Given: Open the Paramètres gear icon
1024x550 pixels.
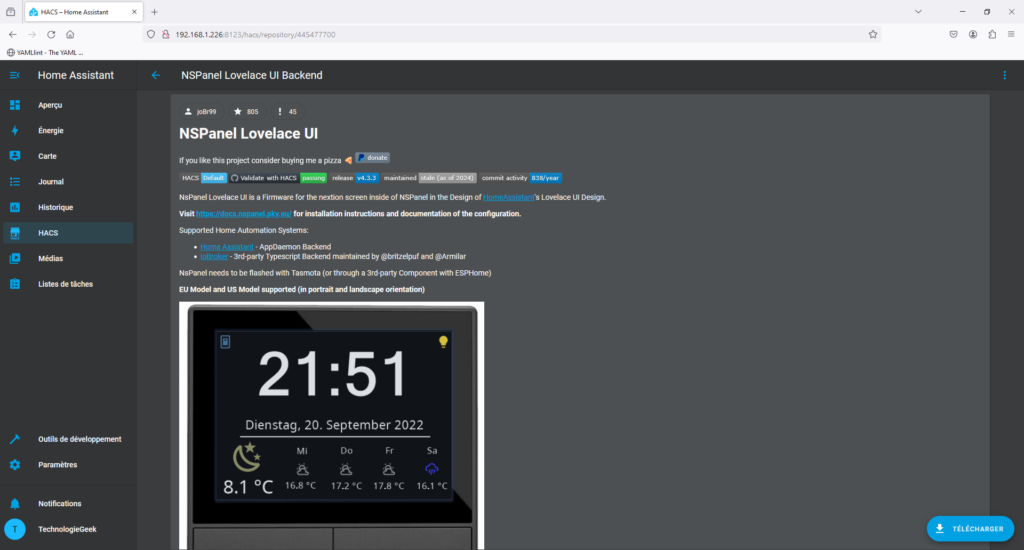Looking at the screenshot, I should pyautogui.click(x=14, y=464).
